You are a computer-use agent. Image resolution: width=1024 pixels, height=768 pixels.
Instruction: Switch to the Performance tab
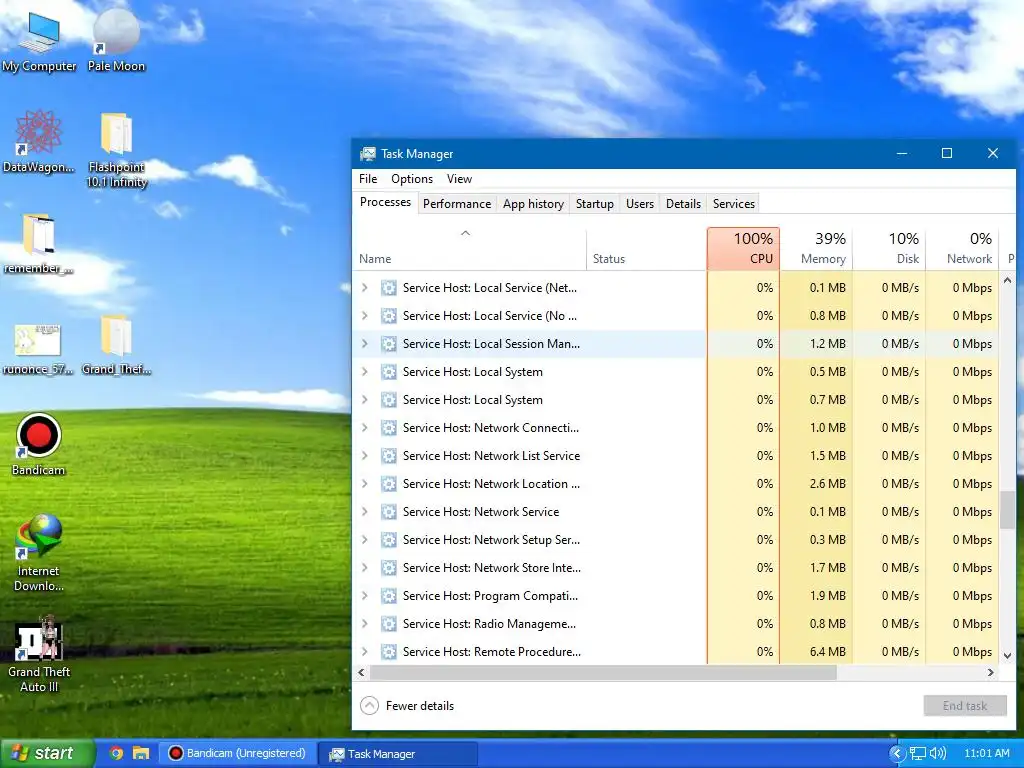point(456,204)
